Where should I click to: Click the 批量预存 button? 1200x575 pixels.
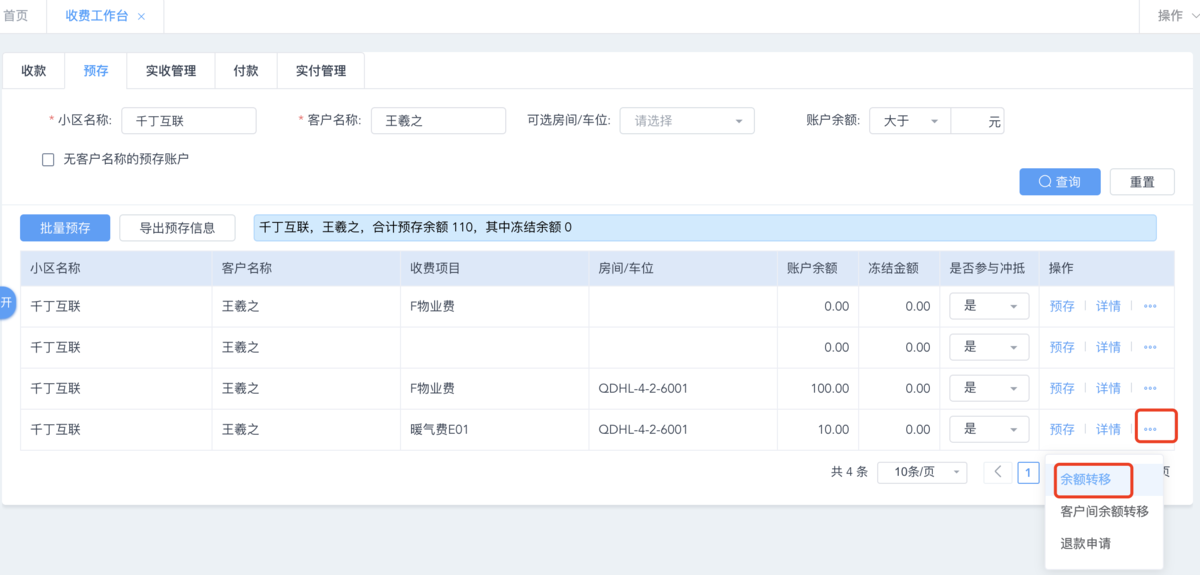[65, 228]
